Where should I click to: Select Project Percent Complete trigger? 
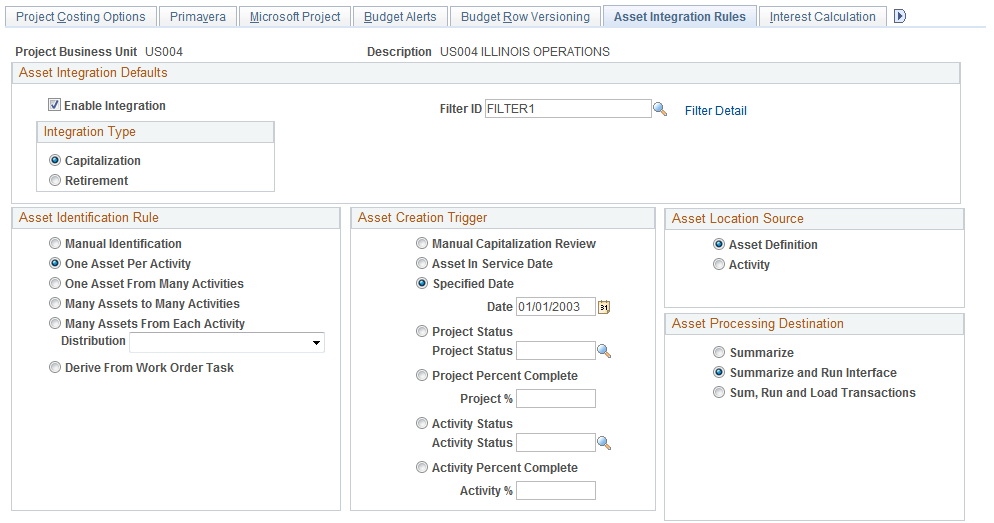click(x=422, y=375)
